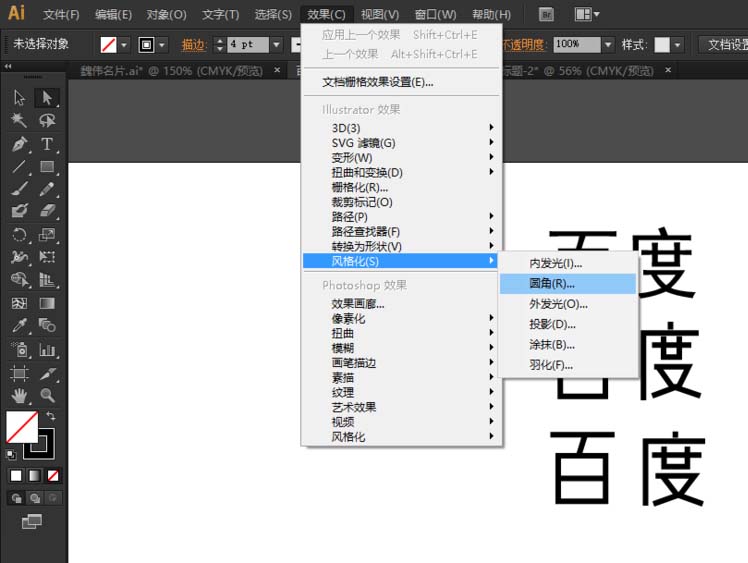Open fill swatch dropdown in control bar
The width and height of the screenshot is (748, 563).
[x=124, y=45]
